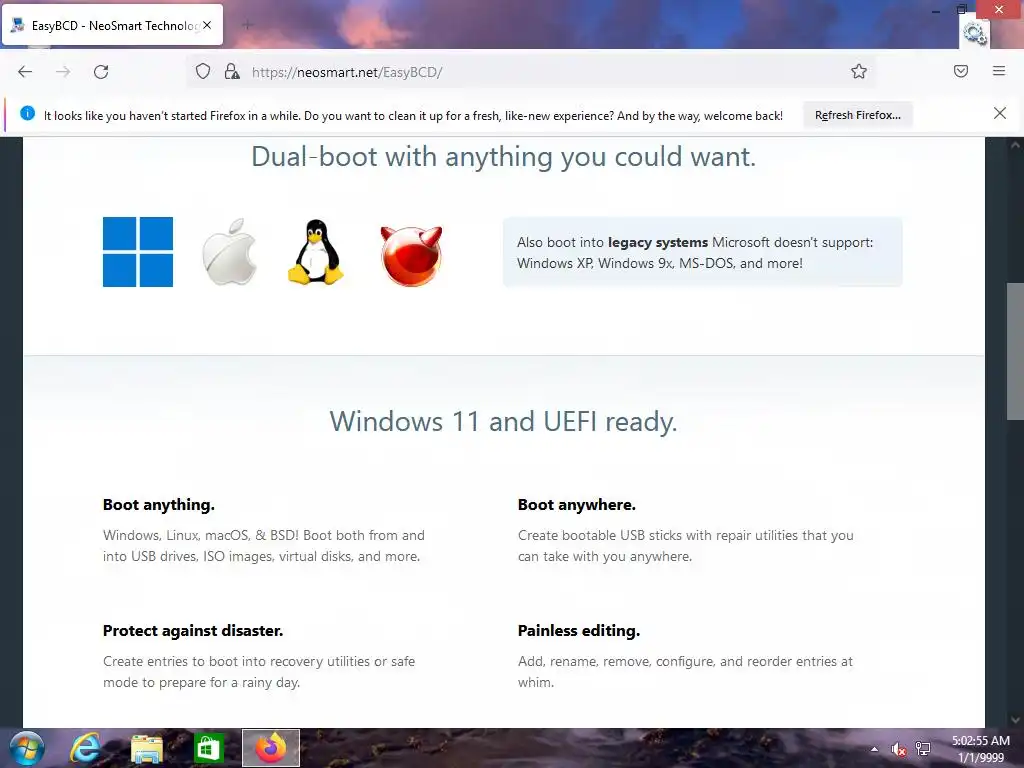Launch Internet Explorer from taskbar
This screenshot has height=768, width=1024.
coord(86,748)
